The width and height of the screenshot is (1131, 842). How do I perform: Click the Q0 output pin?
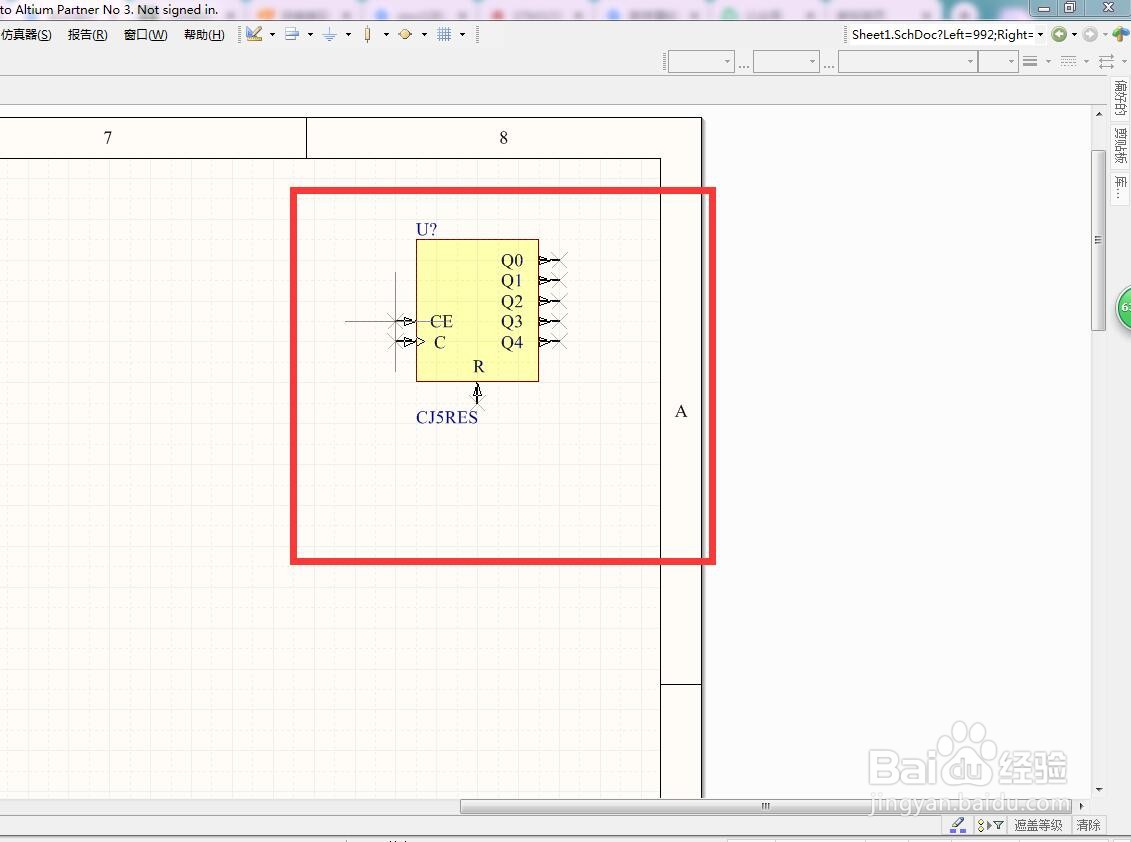pos(553,260)
